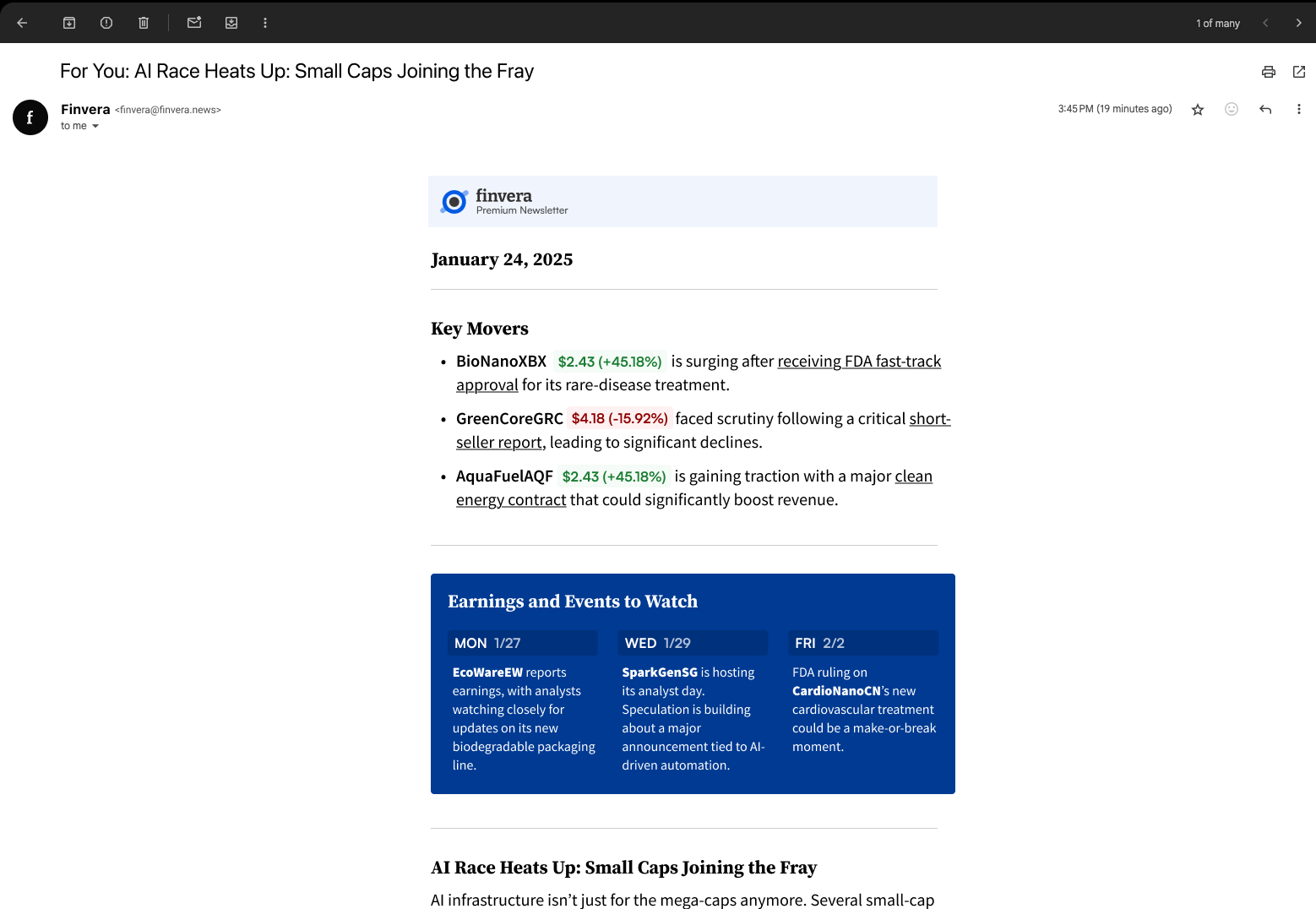Archive this Finvera email
1316x909 pixels.
(69, 23)
